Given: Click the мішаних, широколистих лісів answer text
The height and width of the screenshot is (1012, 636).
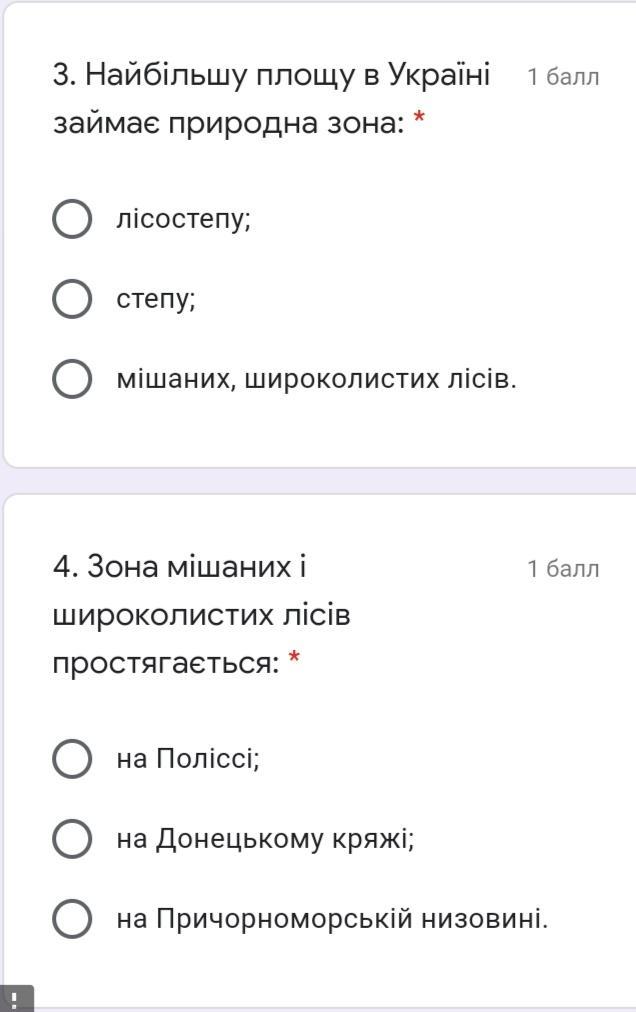Looking at the screenshot, I should pos(316,379).
